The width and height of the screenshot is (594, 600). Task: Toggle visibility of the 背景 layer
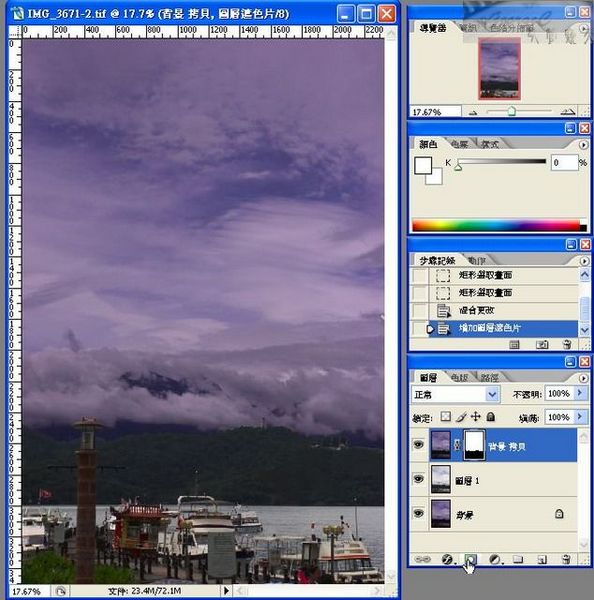[418, 513]
